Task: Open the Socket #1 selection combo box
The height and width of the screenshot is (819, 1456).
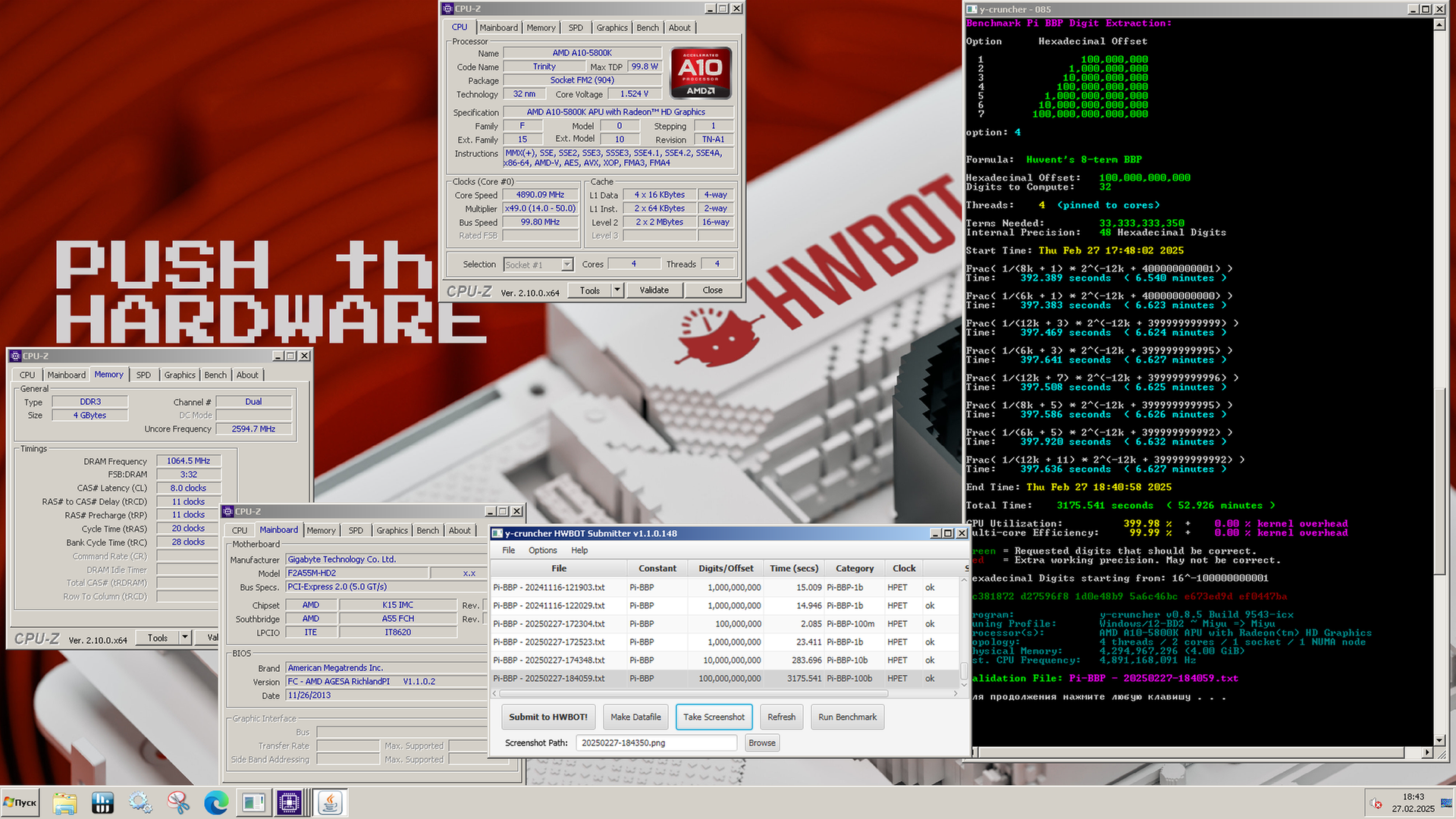Action: (538, 265)
